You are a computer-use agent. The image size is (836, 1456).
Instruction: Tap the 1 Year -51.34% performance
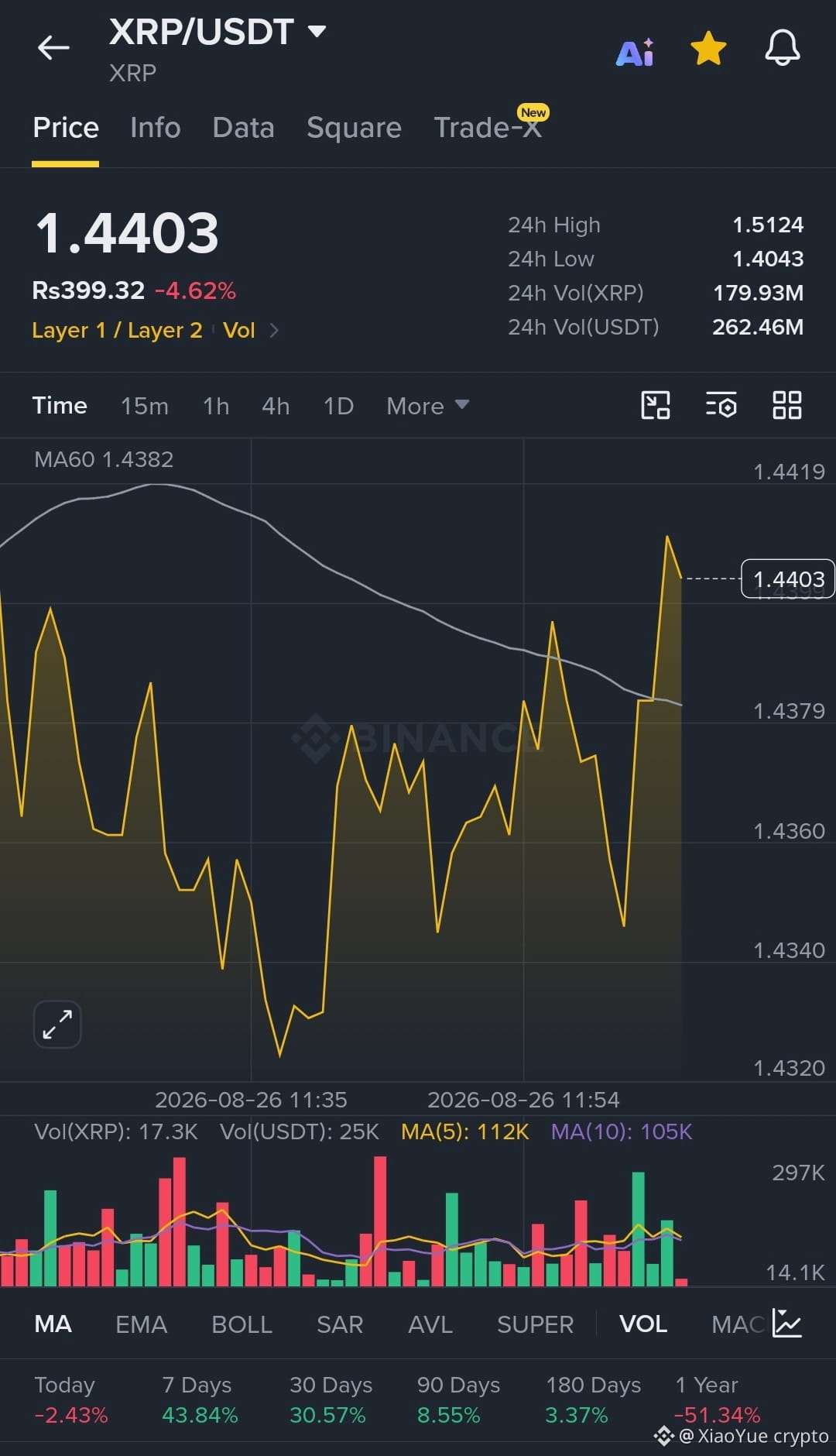(717, 1400)
